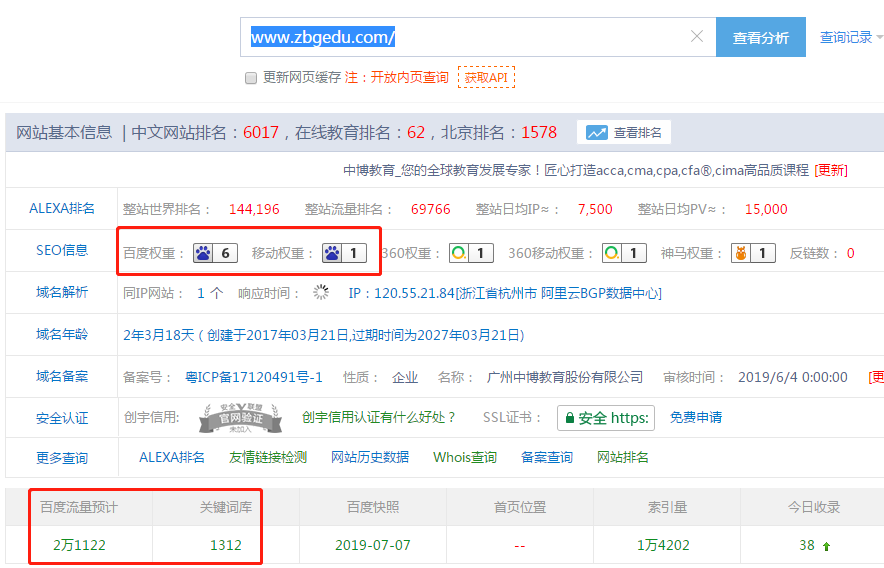Open the Whois查询 link

tap(465, 457)
